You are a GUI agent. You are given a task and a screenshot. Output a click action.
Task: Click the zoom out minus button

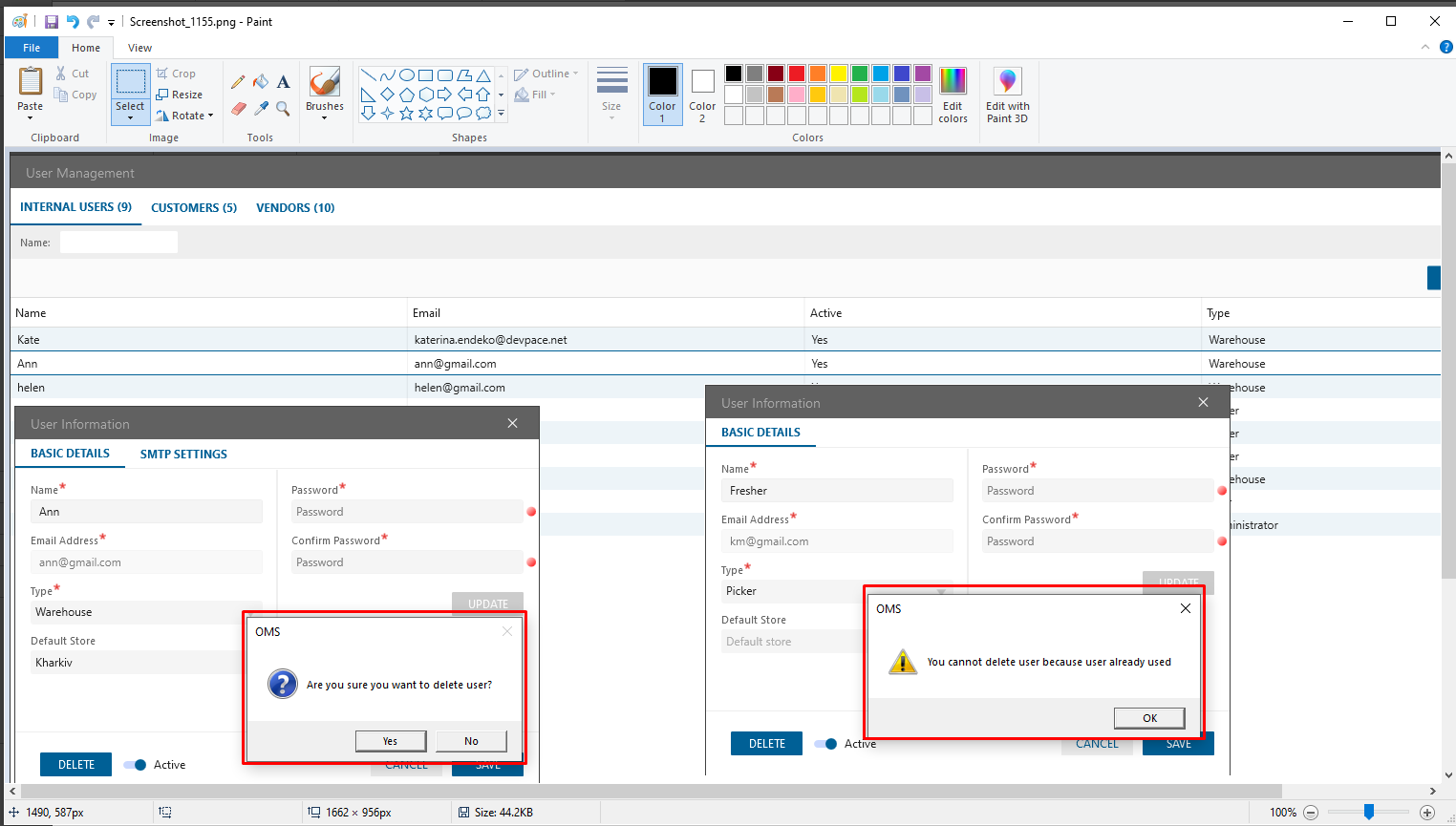1311,813
